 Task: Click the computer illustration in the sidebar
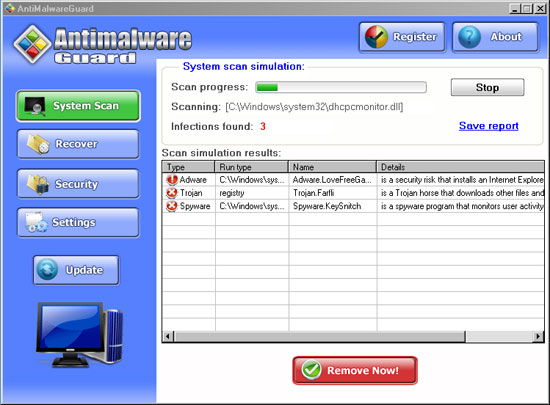80,335
